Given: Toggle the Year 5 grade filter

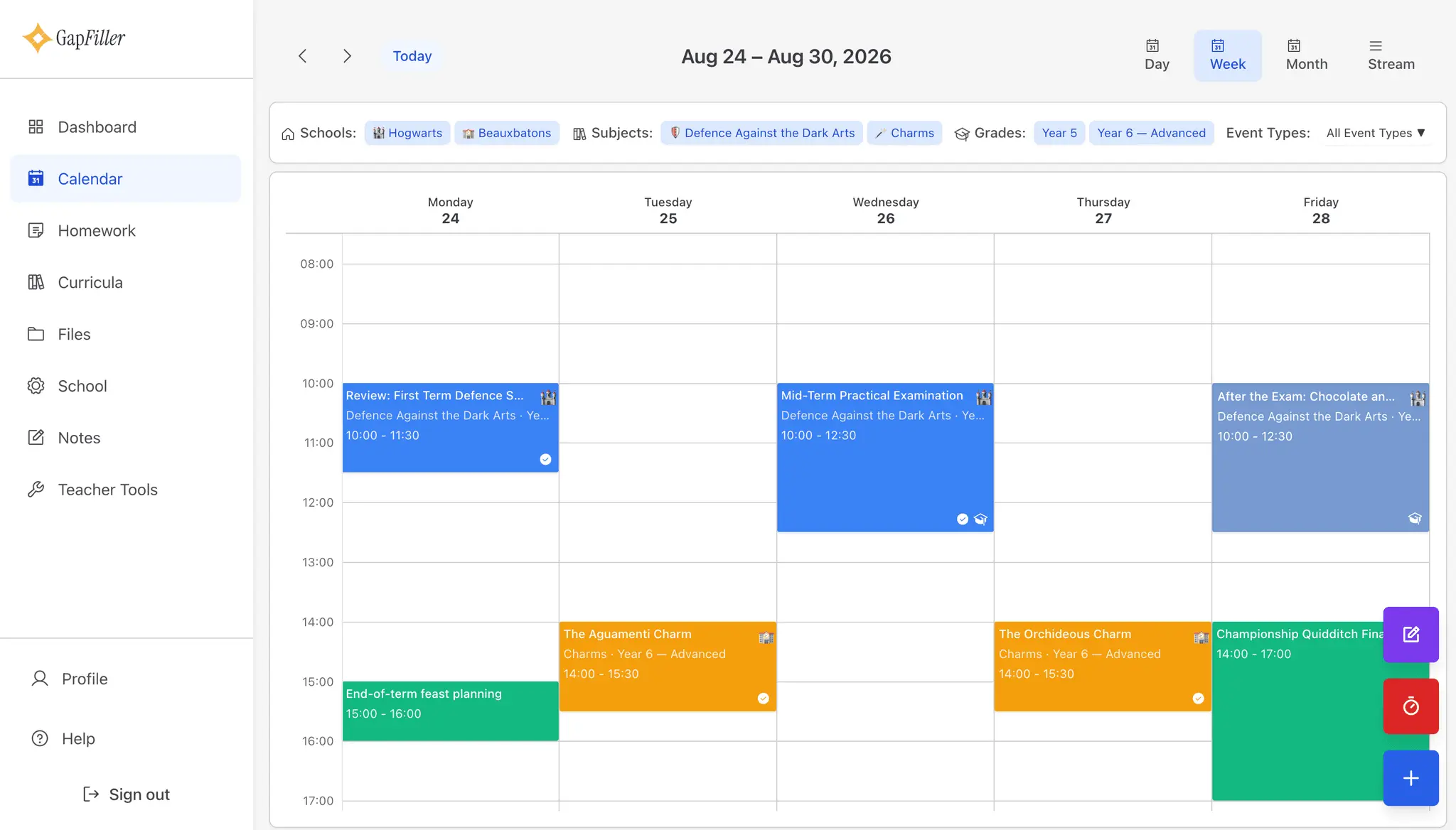Looking at the screenshot, I should coord(1059,133).
